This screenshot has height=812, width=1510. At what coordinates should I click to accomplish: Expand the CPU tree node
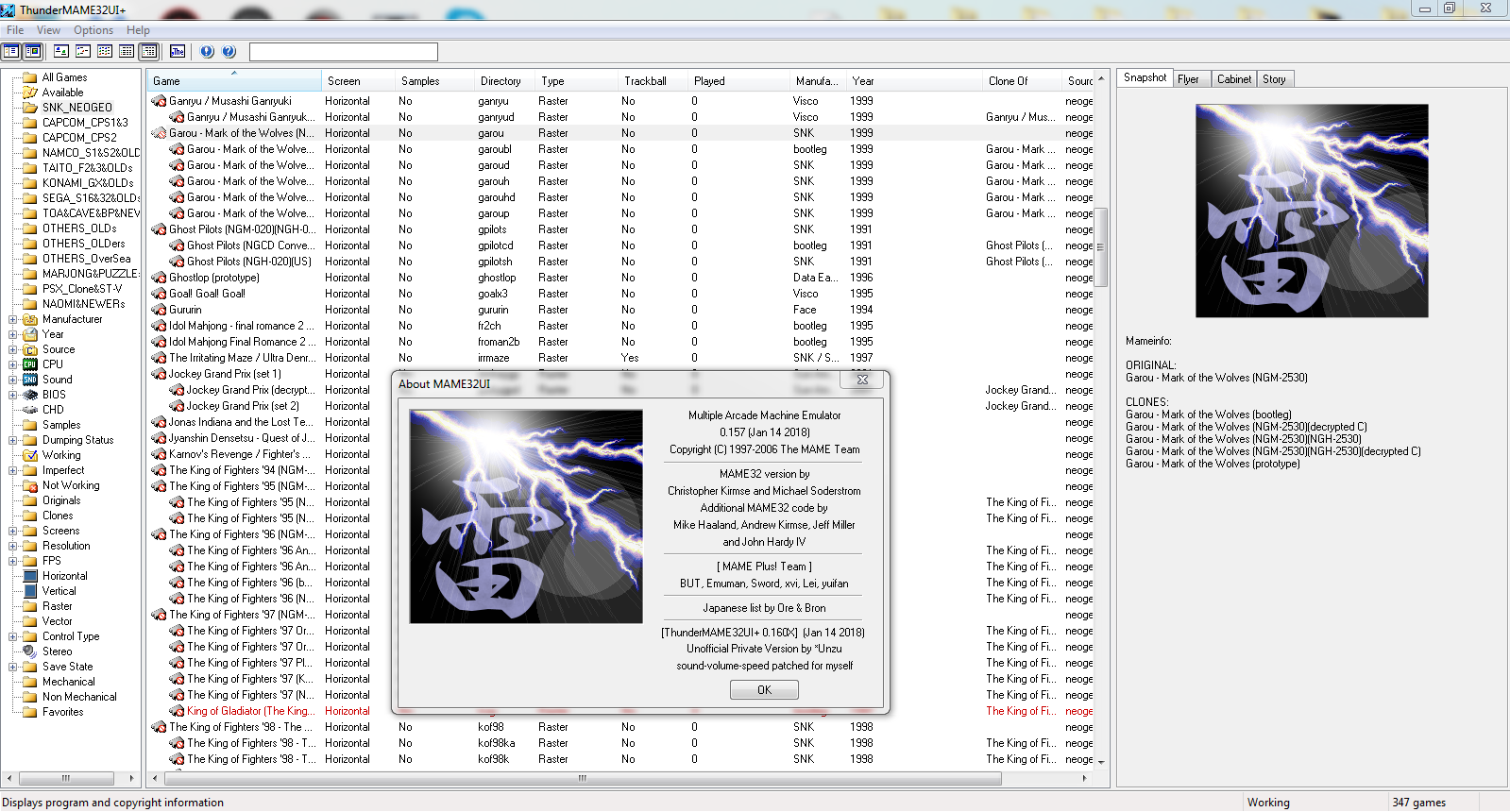click(x=13, y=364)
